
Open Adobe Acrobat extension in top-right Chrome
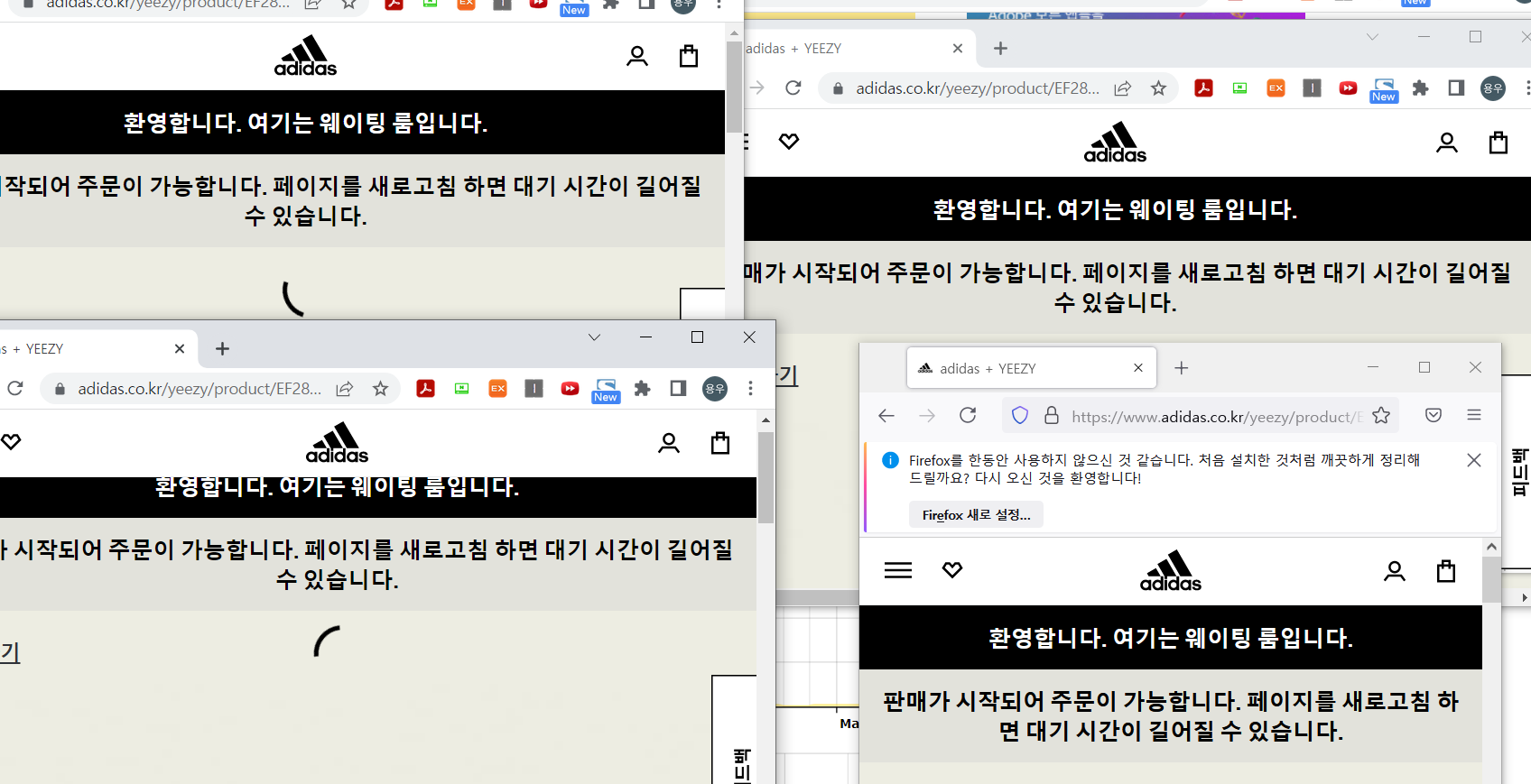[x=1203, y=88]
